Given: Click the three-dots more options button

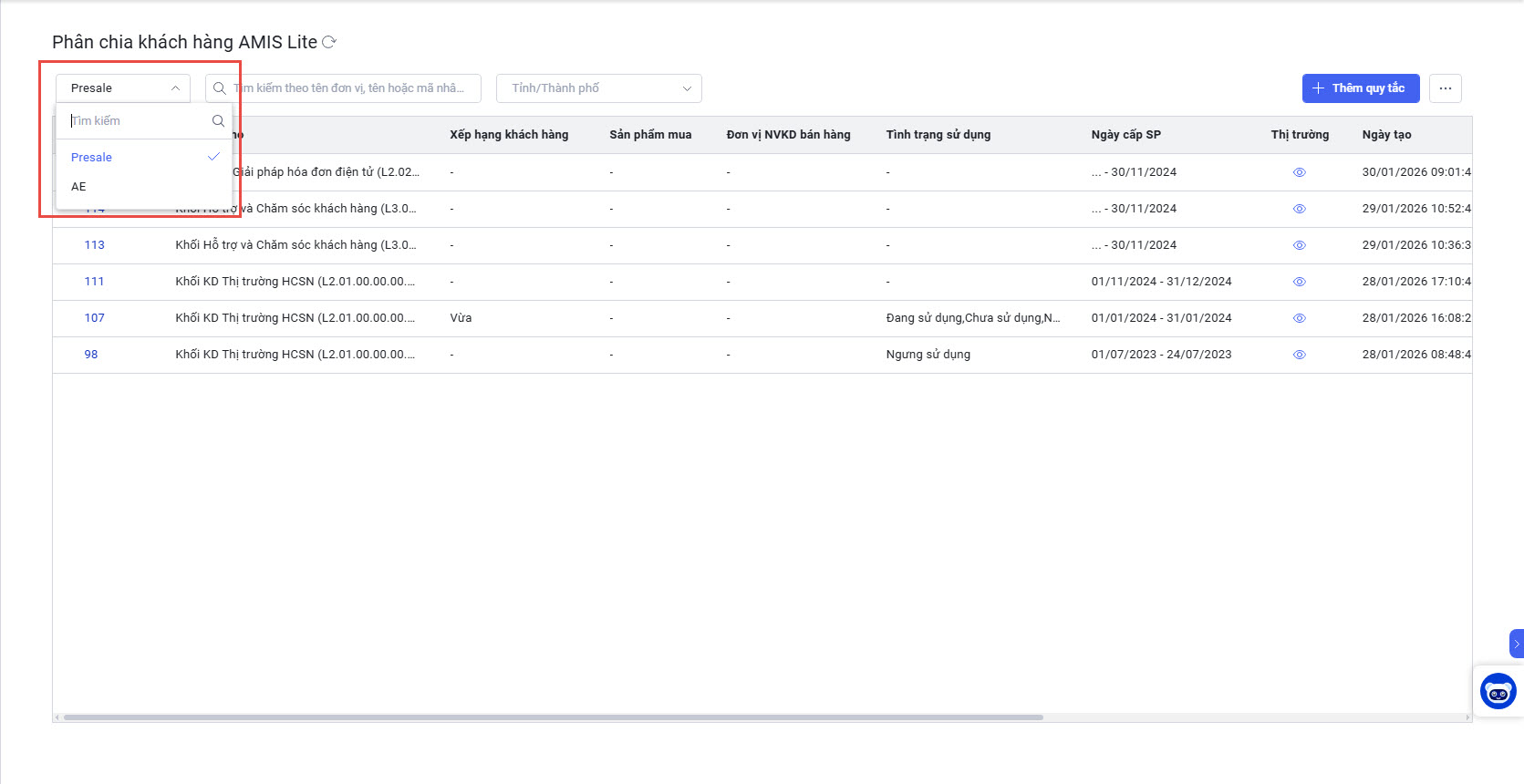Looking at the screenshot, I should coord(1445,88).
